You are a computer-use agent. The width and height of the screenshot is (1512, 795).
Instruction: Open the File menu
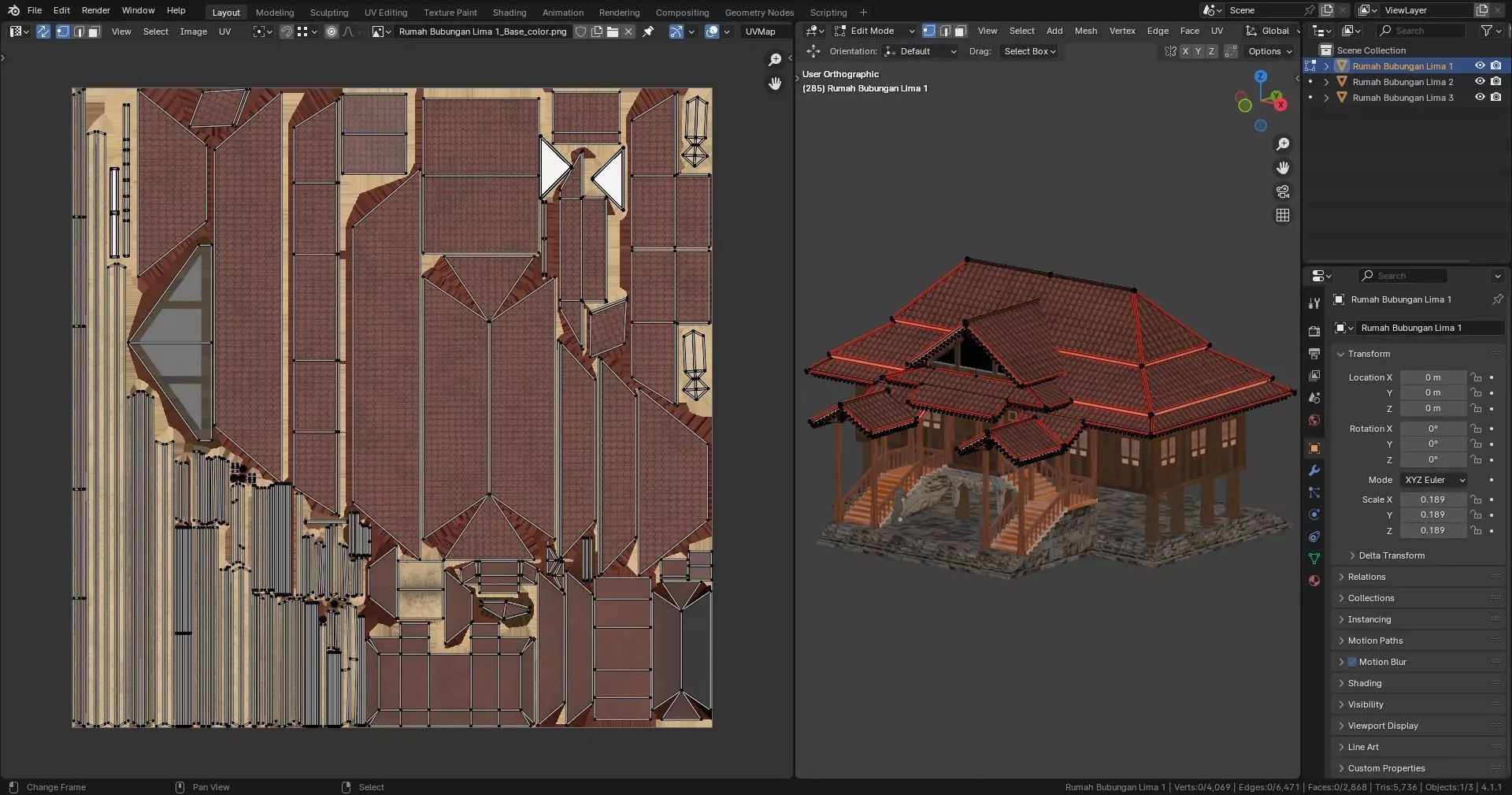pos(35,10)
